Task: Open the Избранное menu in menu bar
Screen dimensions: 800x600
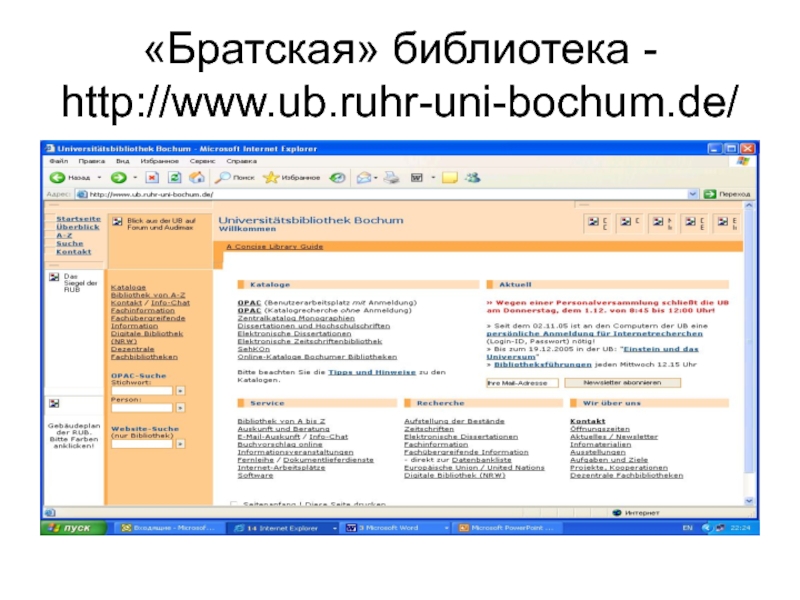Action: click(x=160, y=160)
